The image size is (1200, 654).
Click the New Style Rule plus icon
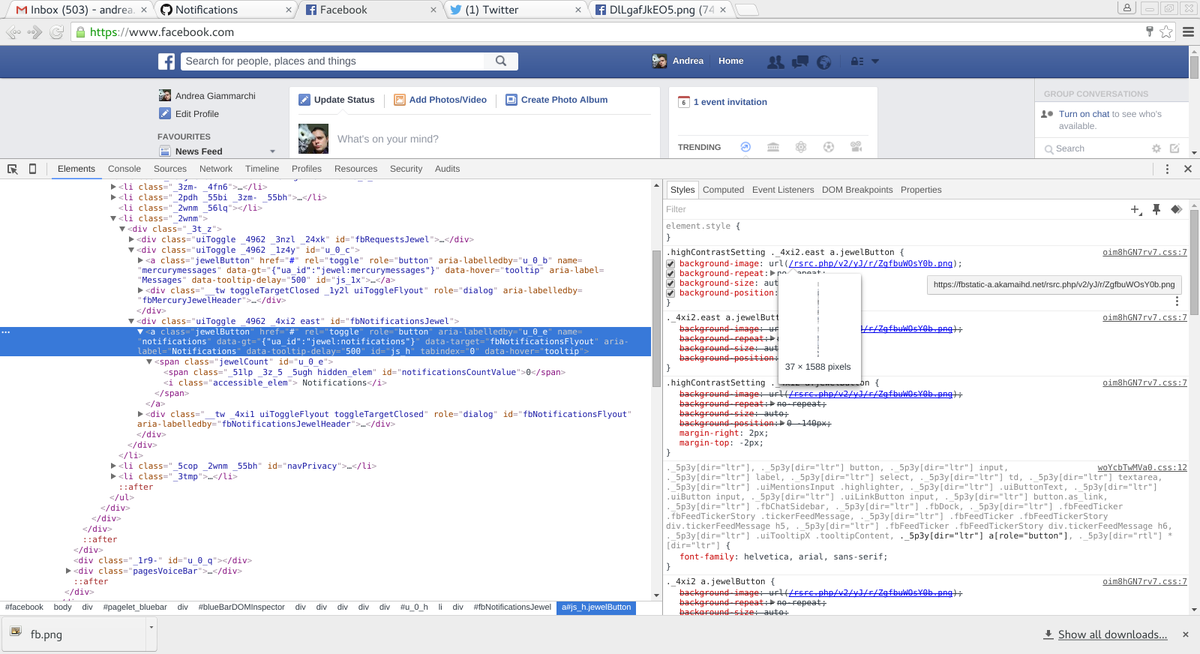[x=1135, y=210]
